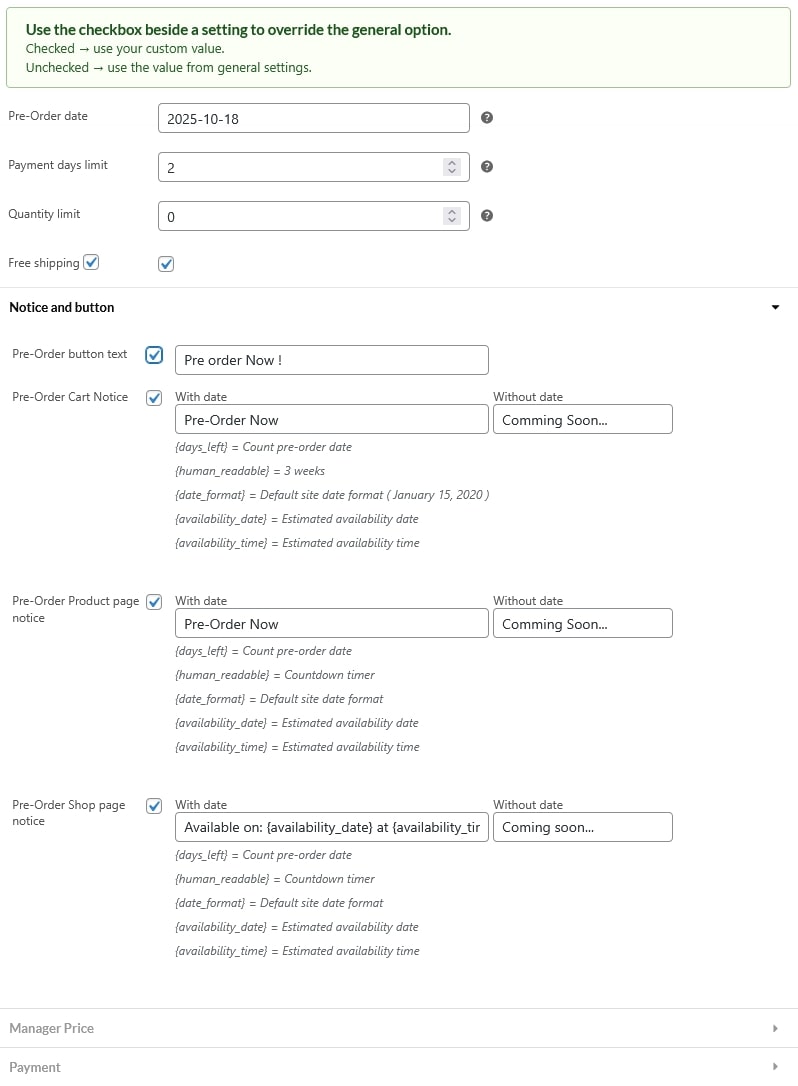Toggle Pre-Order Shop page notice checkbox
Screen dimensions: 798x1086
(154, 806)
